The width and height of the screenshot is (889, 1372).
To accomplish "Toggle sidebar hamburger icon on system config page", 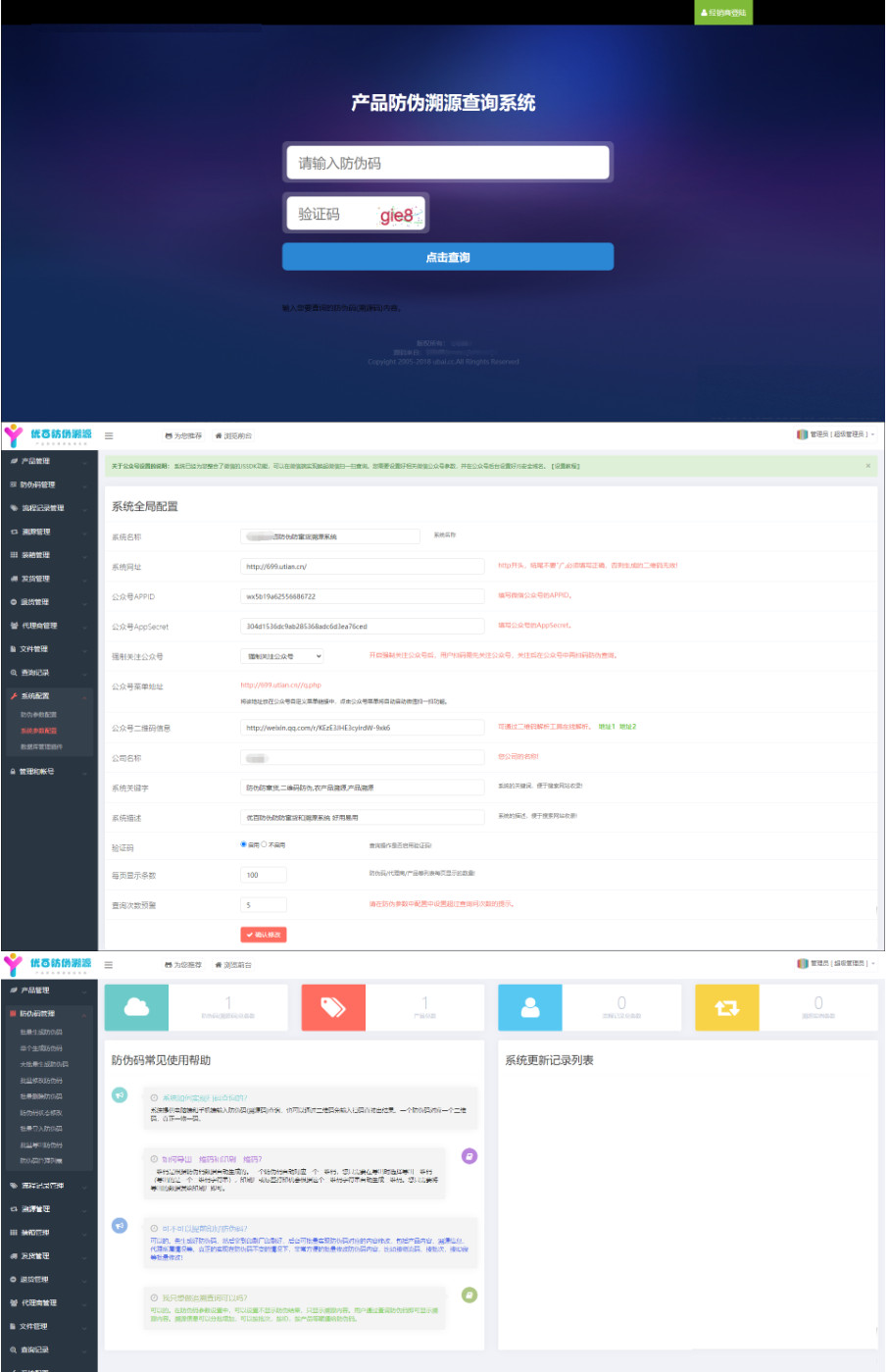I will coord(109,435).
